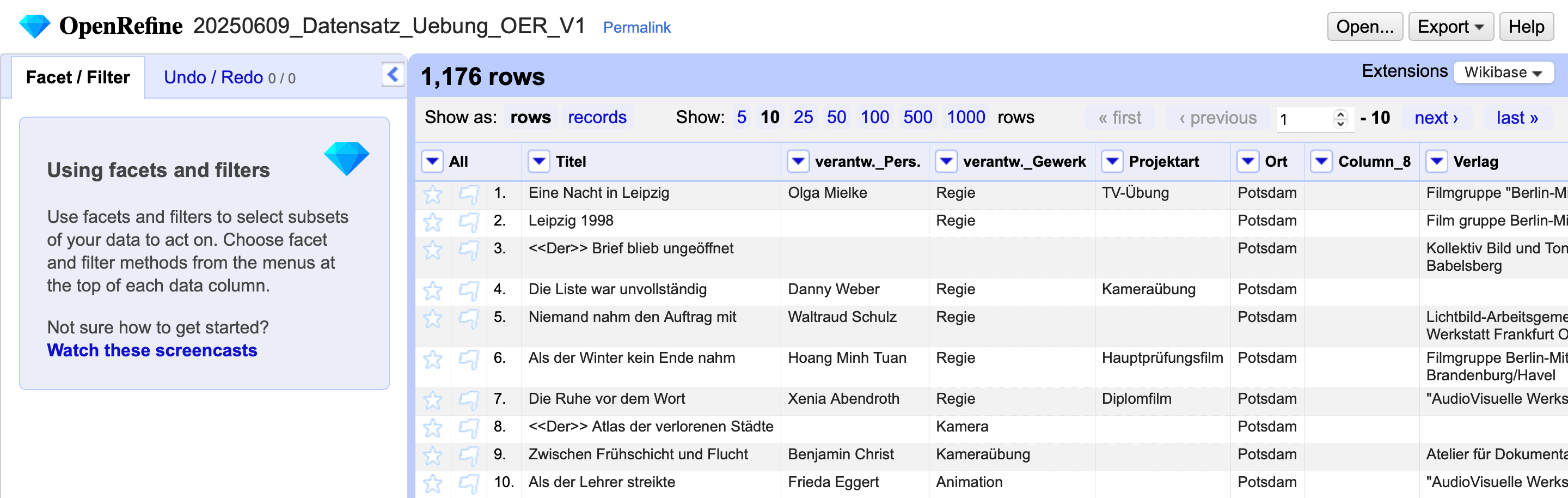Star row 5 Niemand nahm den Auftrag mit

click(433, 319)
